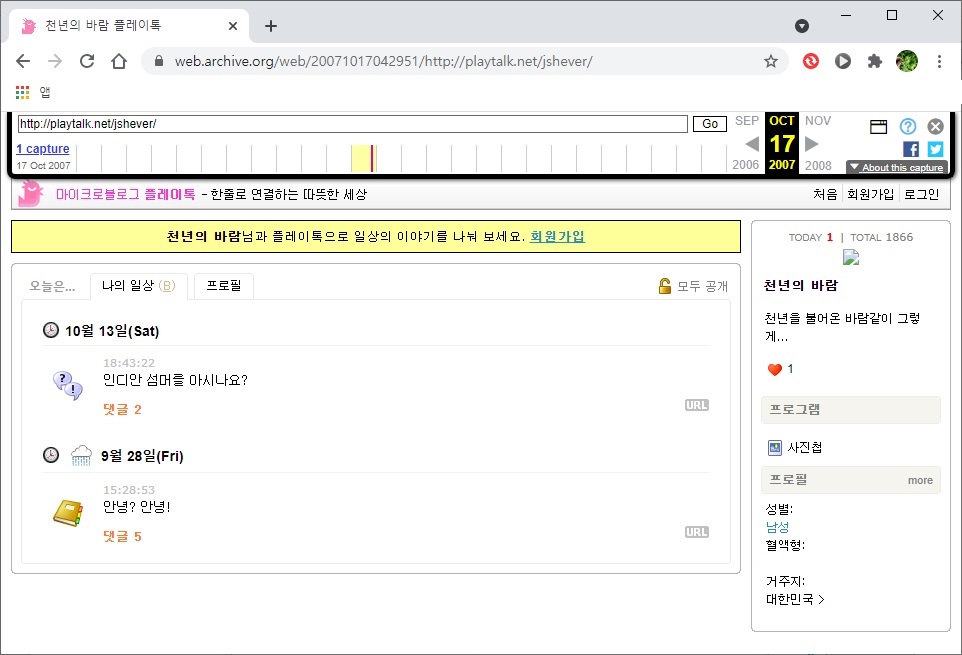The height and width of the screenshot is (655, 962).
Task: Jump to SEP captures
Action: tap(747, 121)
